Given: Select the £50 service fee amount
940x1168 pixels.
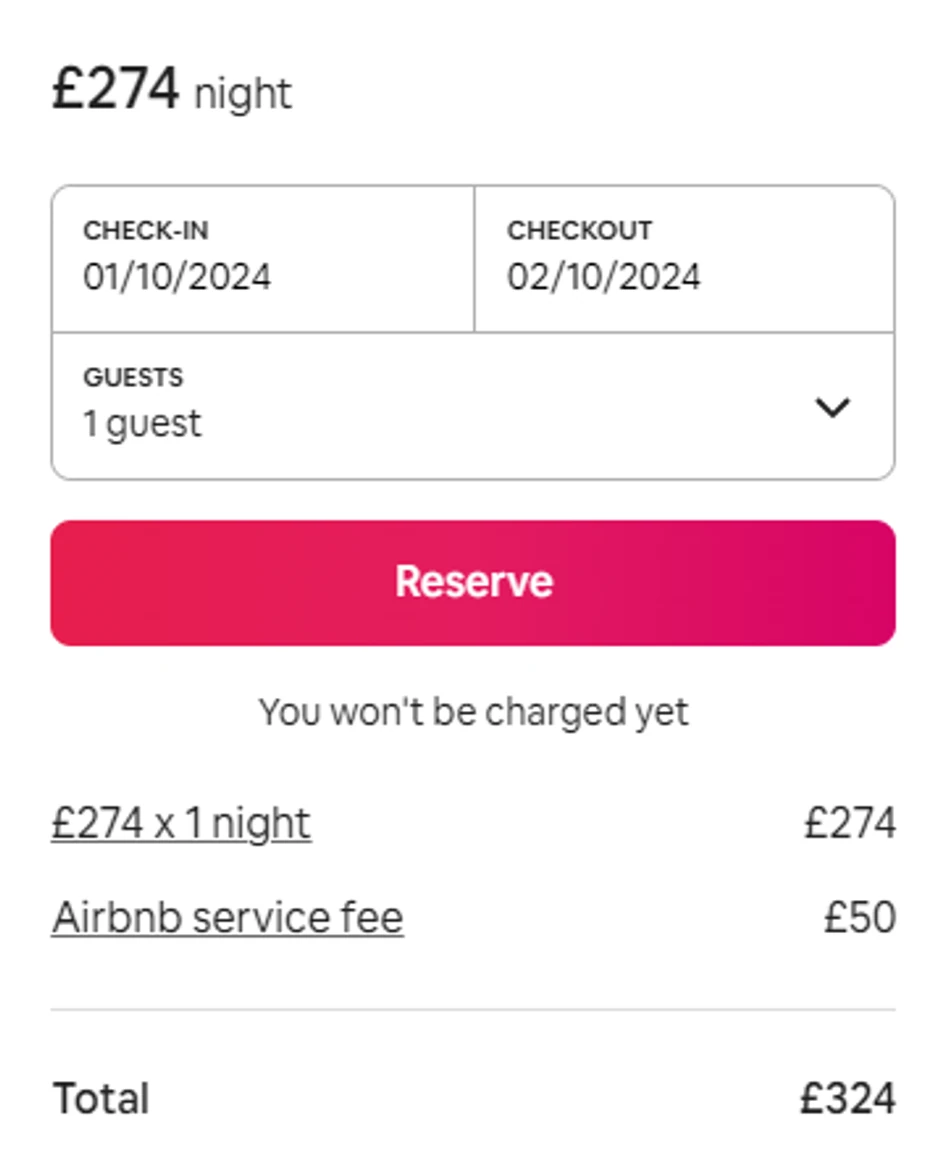Looking at the screenshot, I should 859,918.
